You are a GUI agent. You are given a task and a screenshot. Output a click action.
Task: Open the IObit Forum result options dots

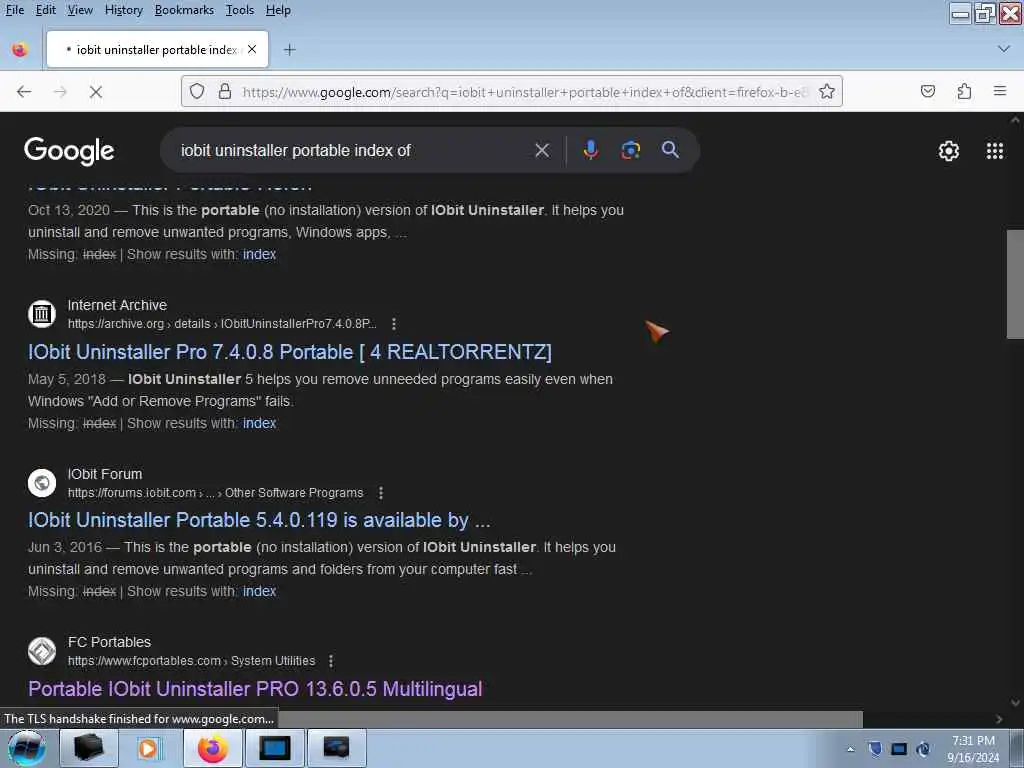(x=381, y=493)
